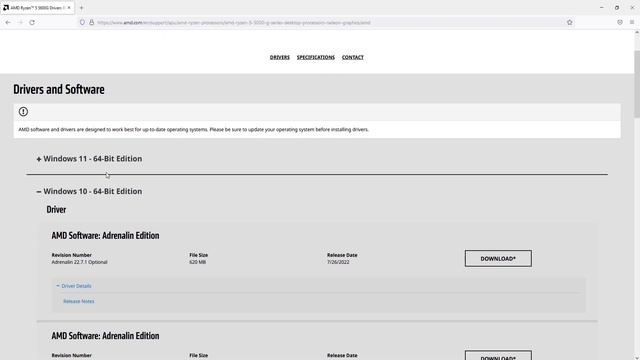Open the SPECIFICATIONS section link
The width and height of the screenshot is (640, 360).
point(316,57)
